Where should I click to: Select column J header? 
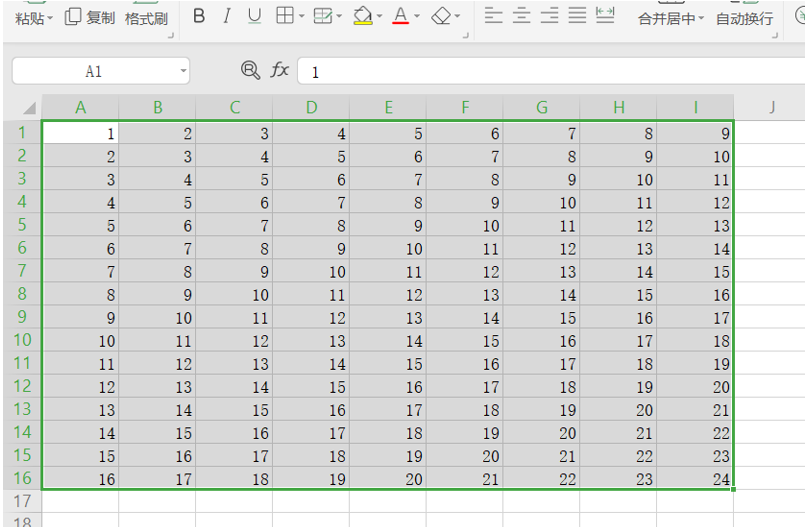click(x=770, y=107)
